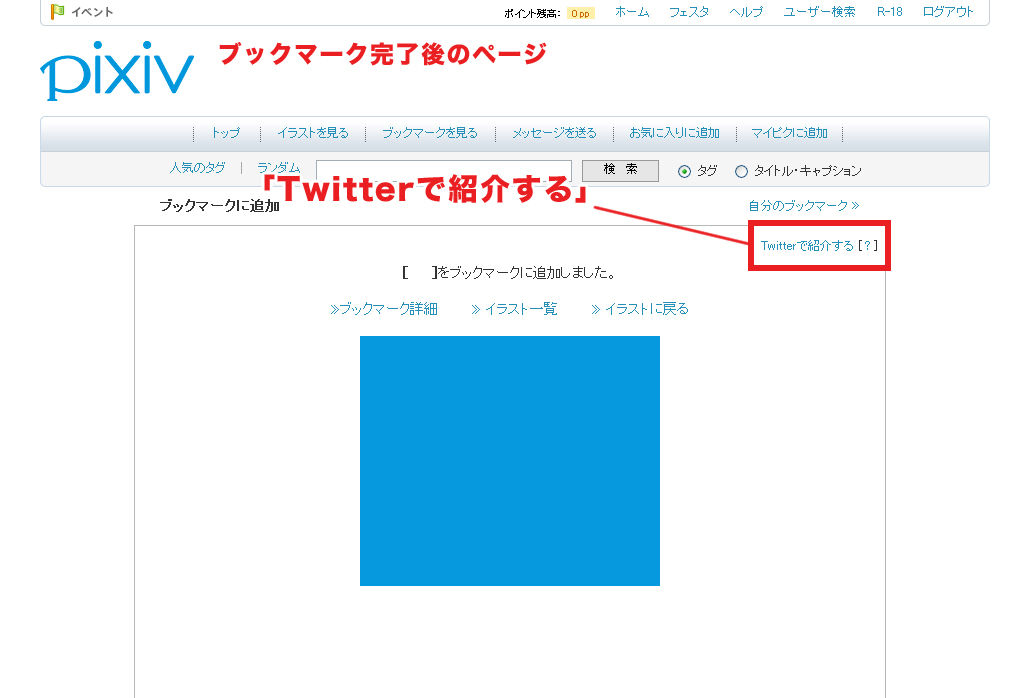Image resolution: width=1026 pixels, height=698 pixels.
Task: Open イラストを見る tab
Action: pyautogui.click(x=313, y=133)
